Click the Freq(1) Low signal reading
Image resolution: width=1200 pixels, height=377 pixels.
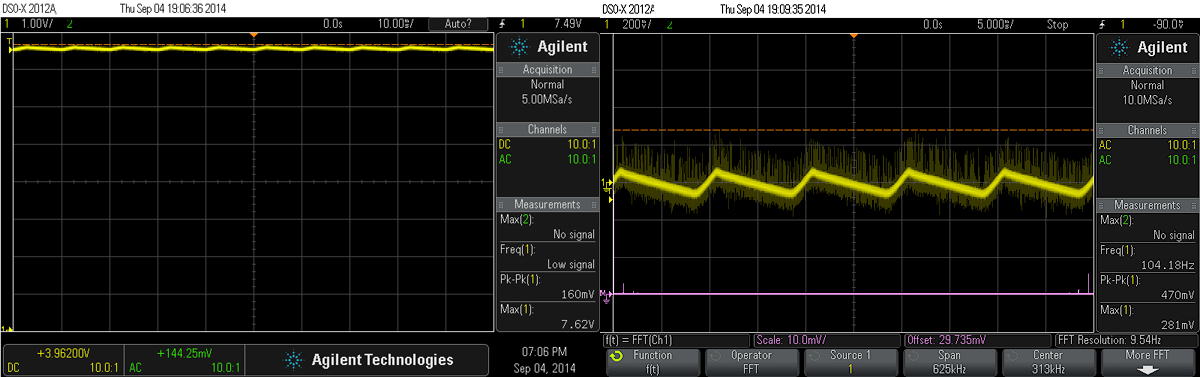click(x=547, y=257)
